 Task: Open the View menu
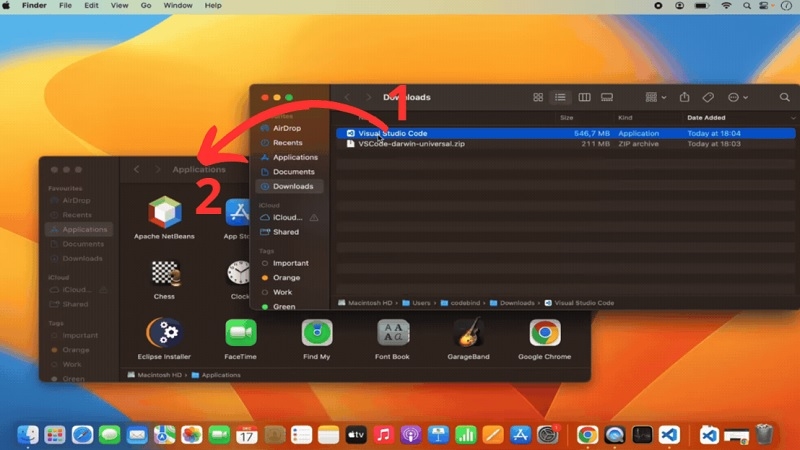(x=119, y=6)
